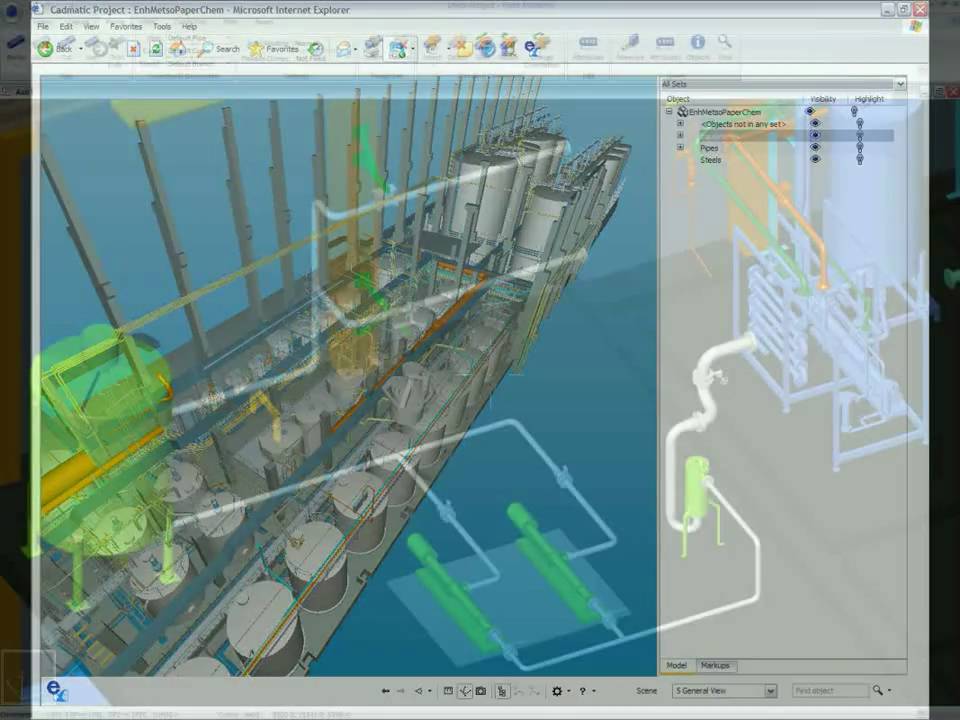Open the Home page icon

coord(178,49)
